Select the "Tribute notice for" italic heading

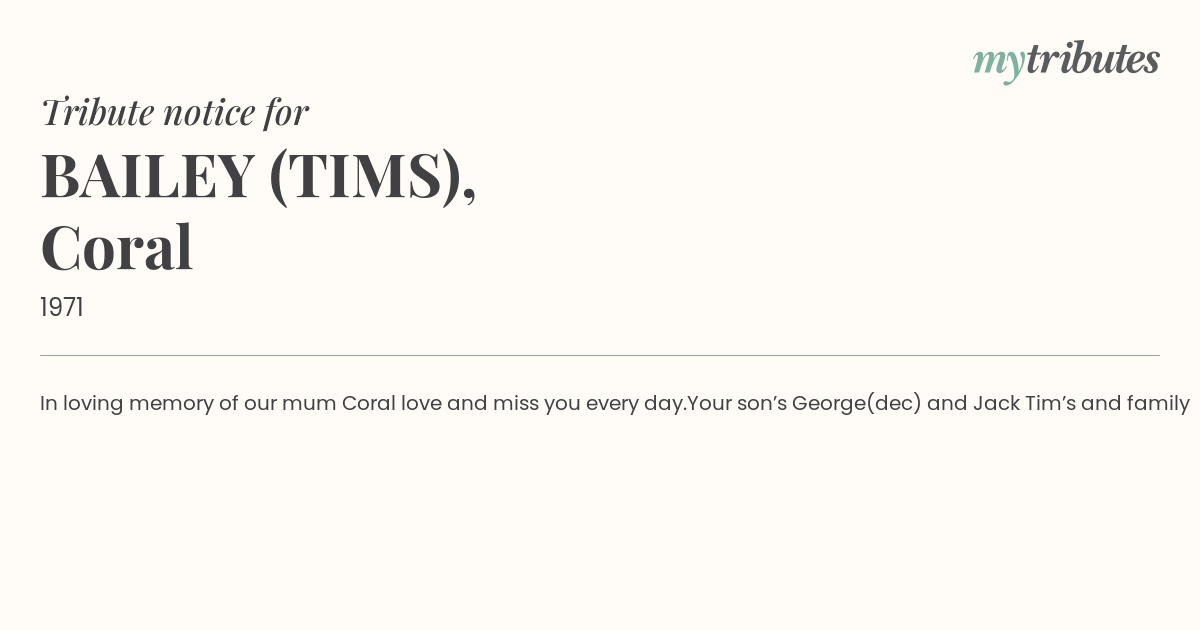click(x=174, y=112)
